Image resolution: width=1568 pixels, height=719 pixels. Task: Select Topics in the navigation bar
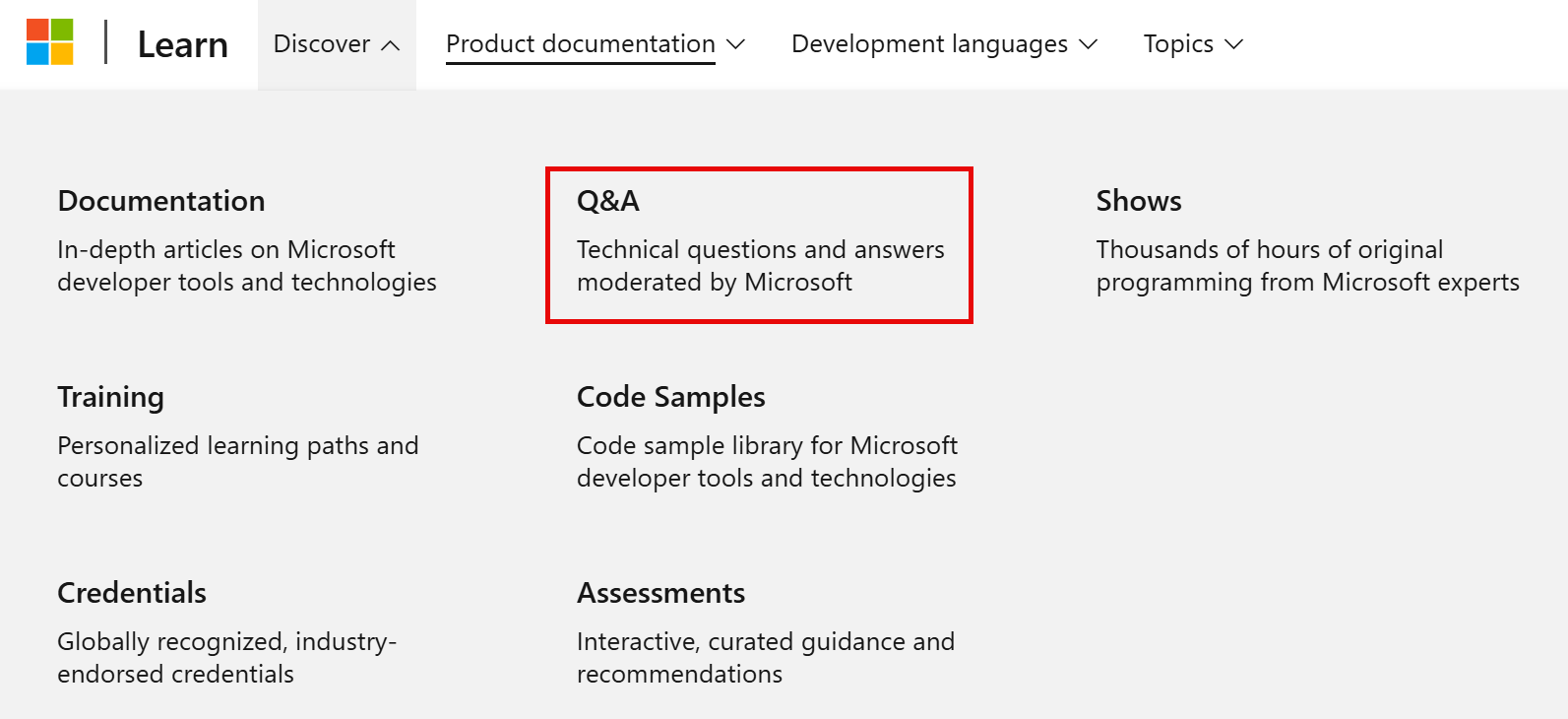click(x=1177, y=43)
